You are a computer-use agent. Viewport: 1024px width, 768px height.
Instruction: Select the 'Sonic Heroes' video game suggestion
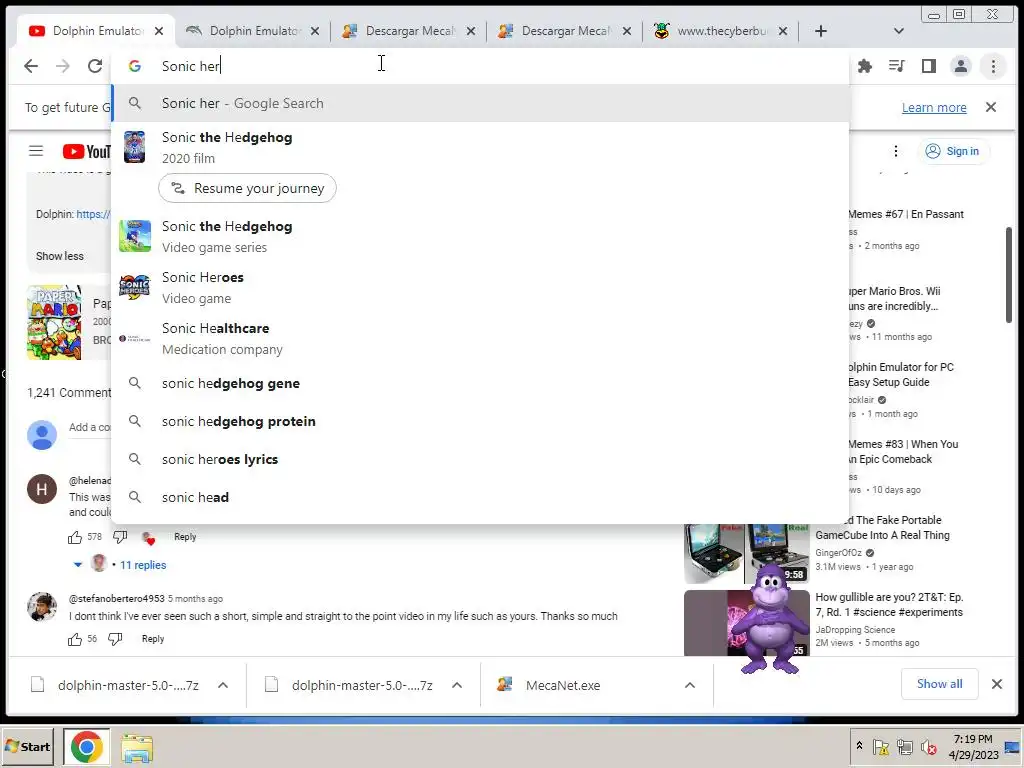point(480,287)
